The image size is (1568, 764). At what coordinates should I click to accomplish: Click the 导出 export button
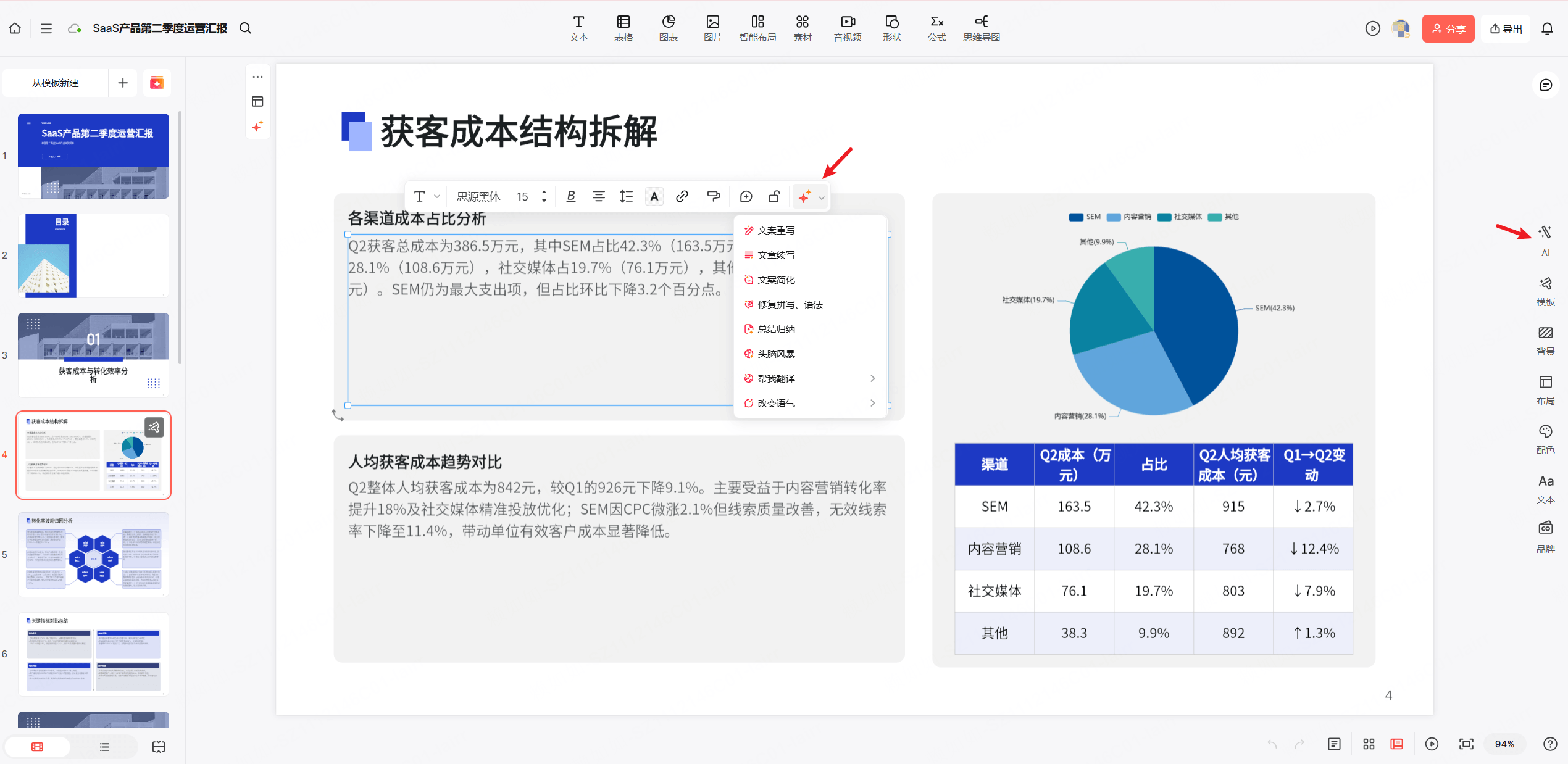1506,28
